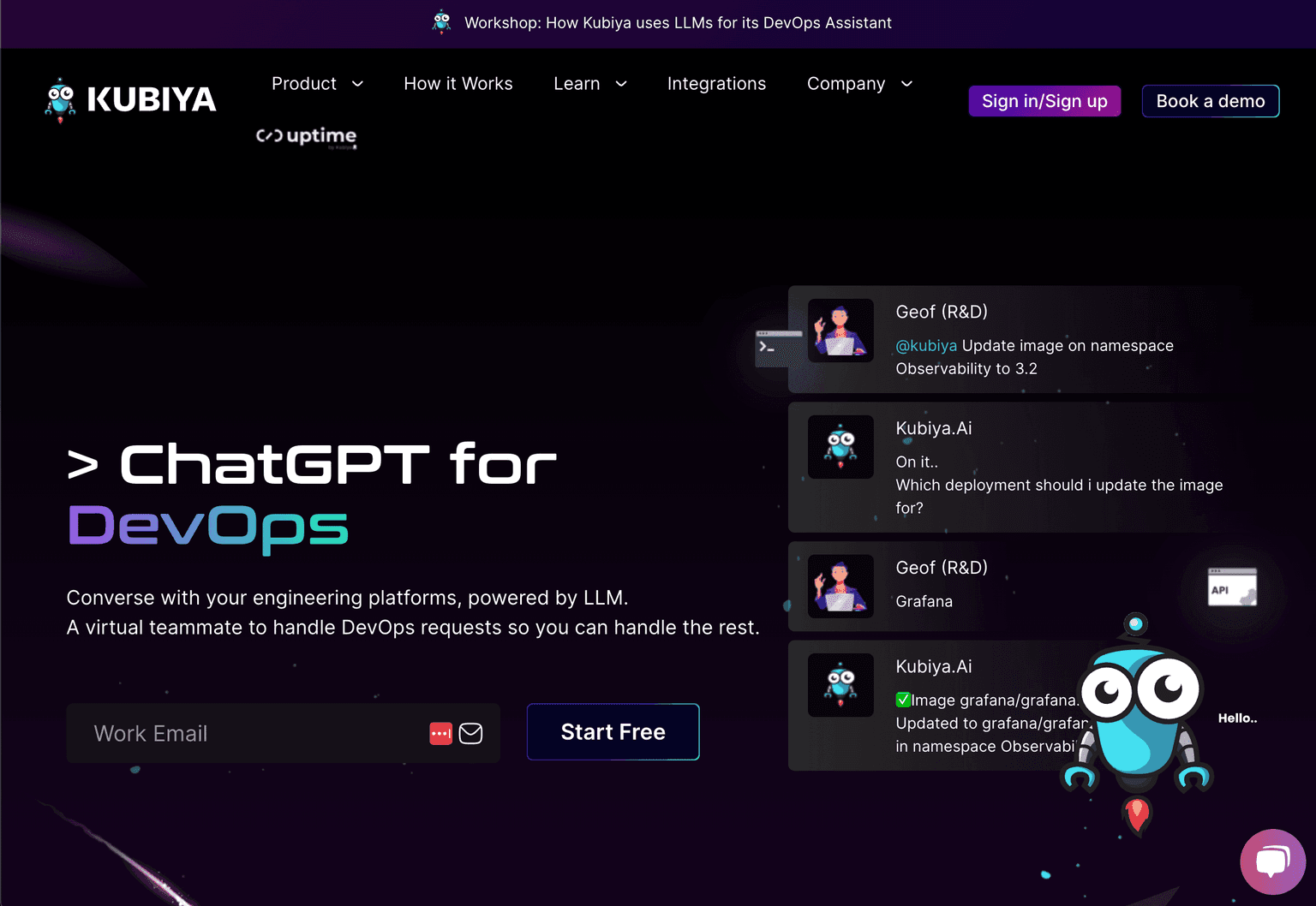Screen dimensions: 1316x906
Task: Click the large Kubiya robot mascot
Action: tap(1138, 724)
